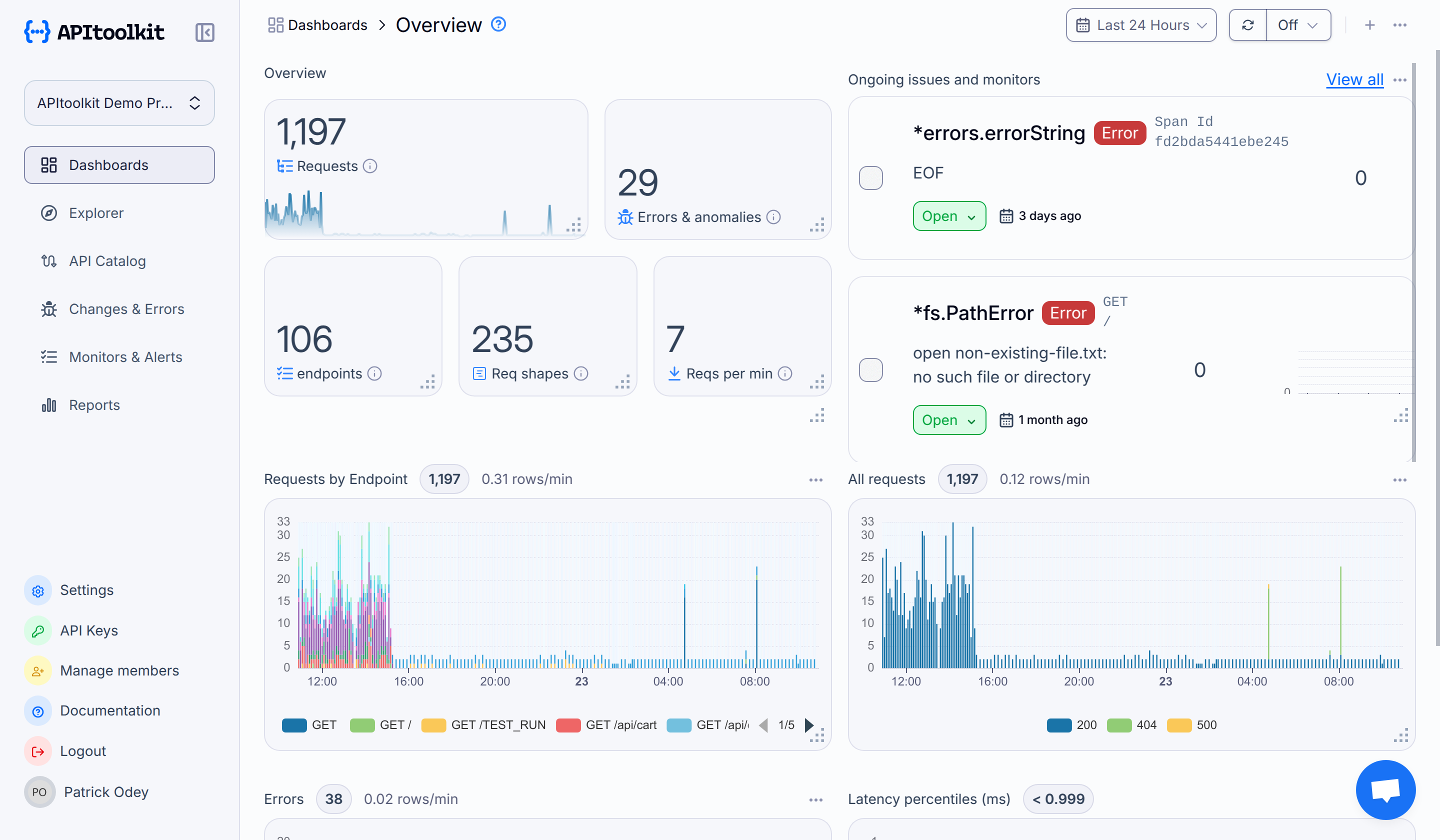1440x840 pixels.
Task: Navigate to Dashboards breadcrumb
Action: point(327,24)
